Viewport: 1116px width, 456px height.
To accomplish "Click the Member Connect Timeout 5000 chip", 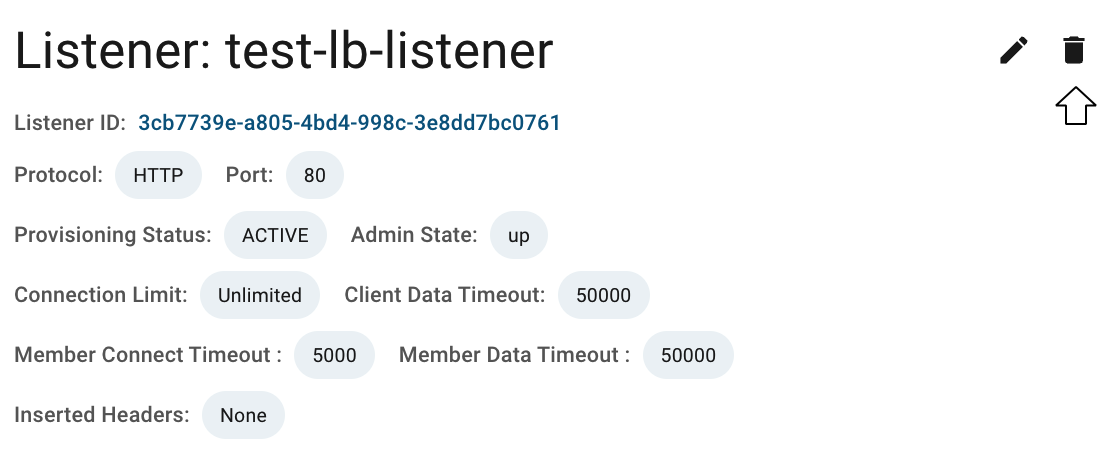I will point(335,354).
